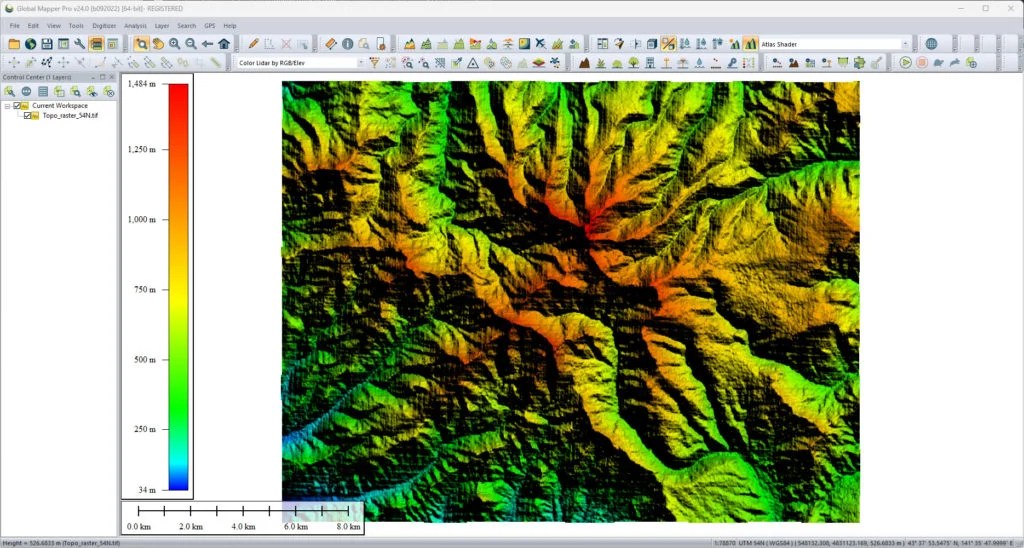Click the puzzle piece extension icon
Screen dimensions: 1024x548
click(859, 63)
